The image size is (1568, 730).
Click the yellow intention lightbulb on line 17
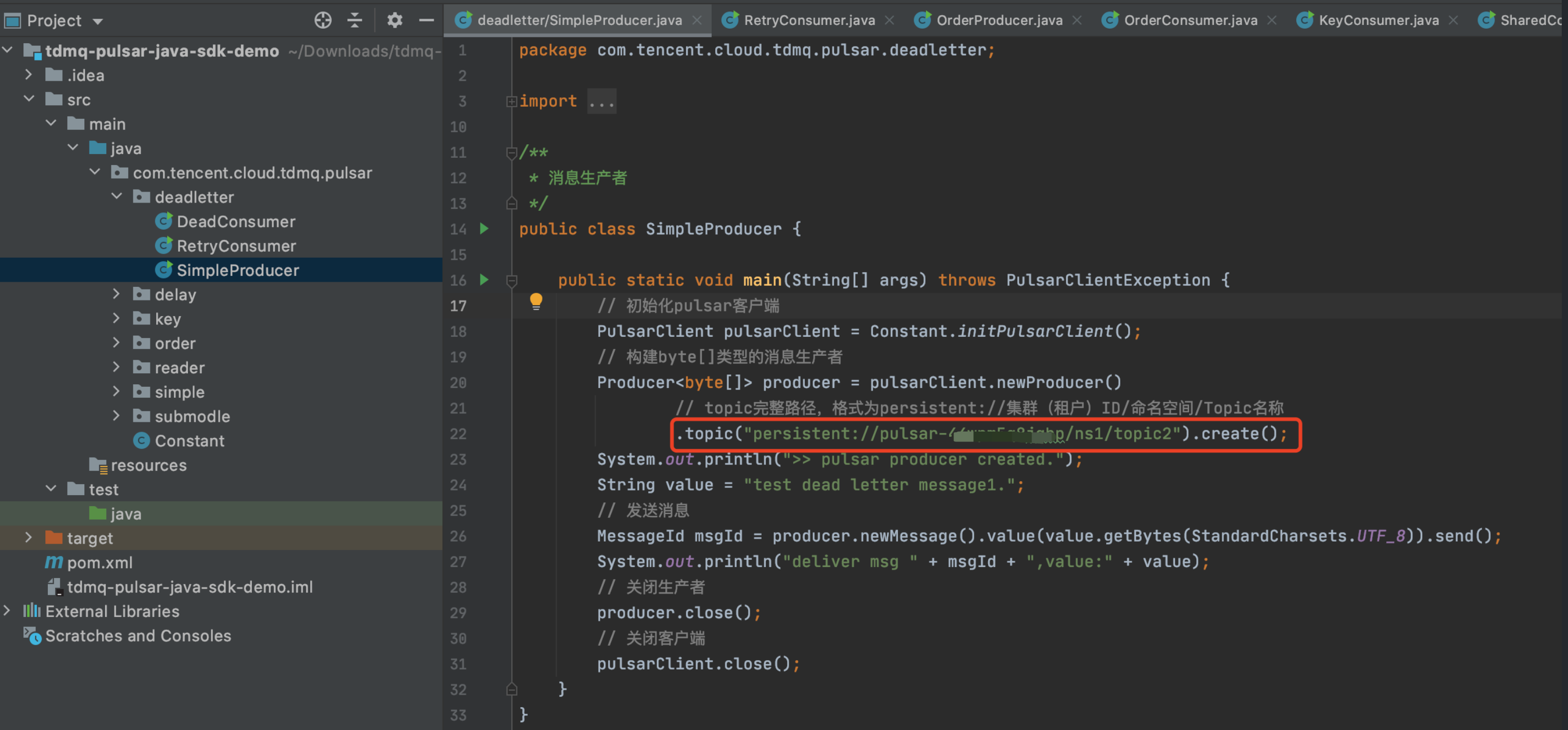click(536, 301)
